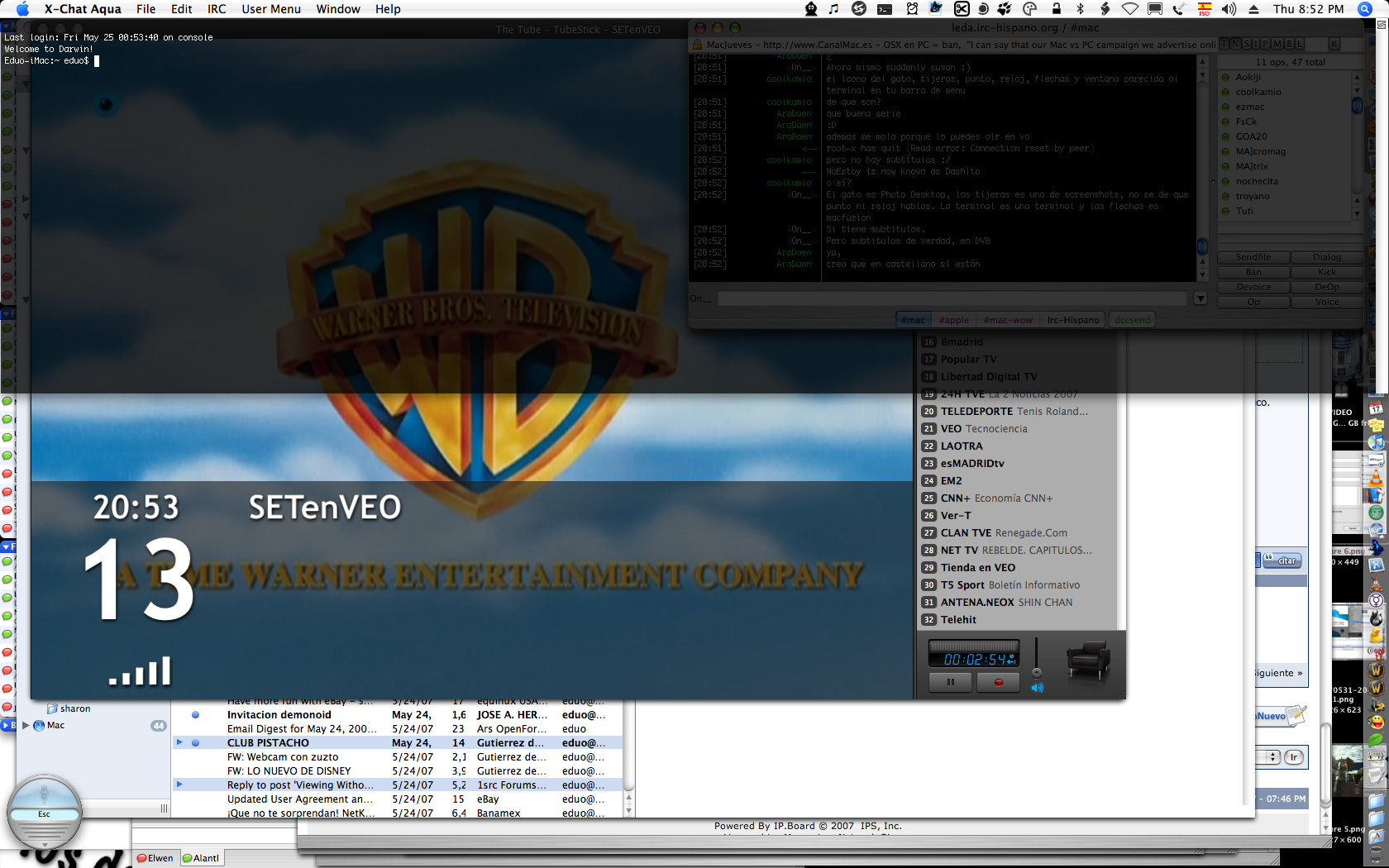Screen dimensions: 1389x868
Task: Click the Ban button in X-Chat
Action: [x=1253, y=272]
